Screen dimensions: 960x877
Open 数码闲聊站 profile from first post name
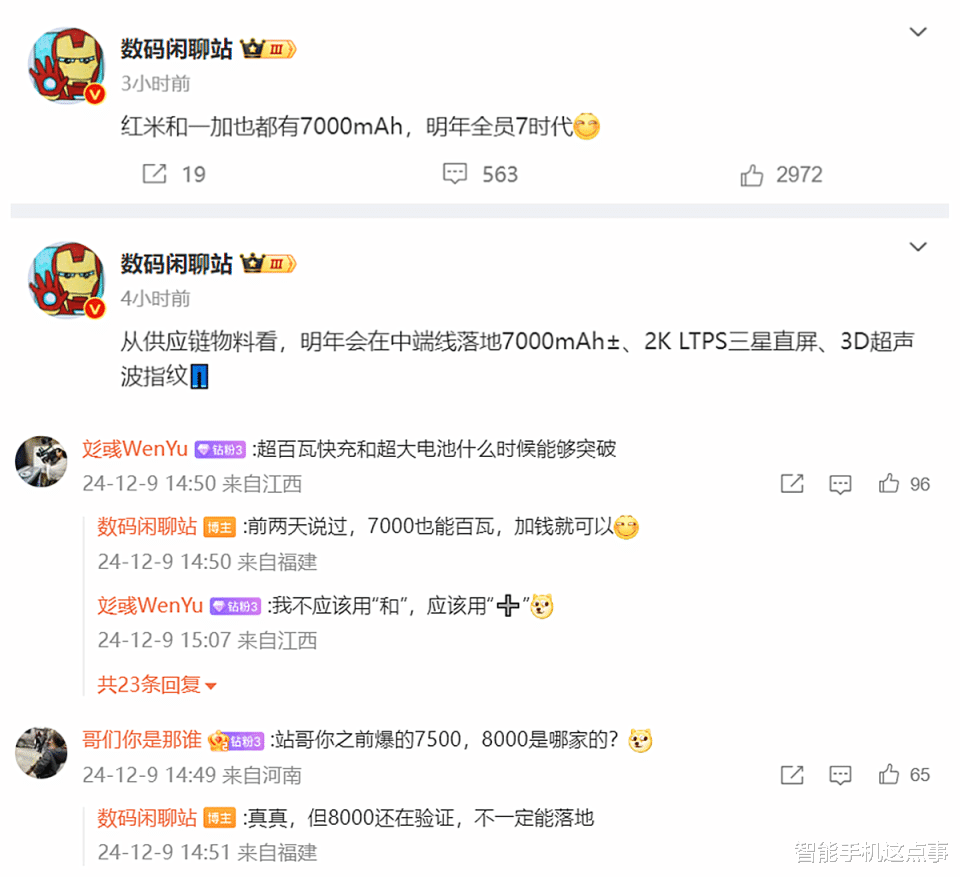tap(176, 49)
